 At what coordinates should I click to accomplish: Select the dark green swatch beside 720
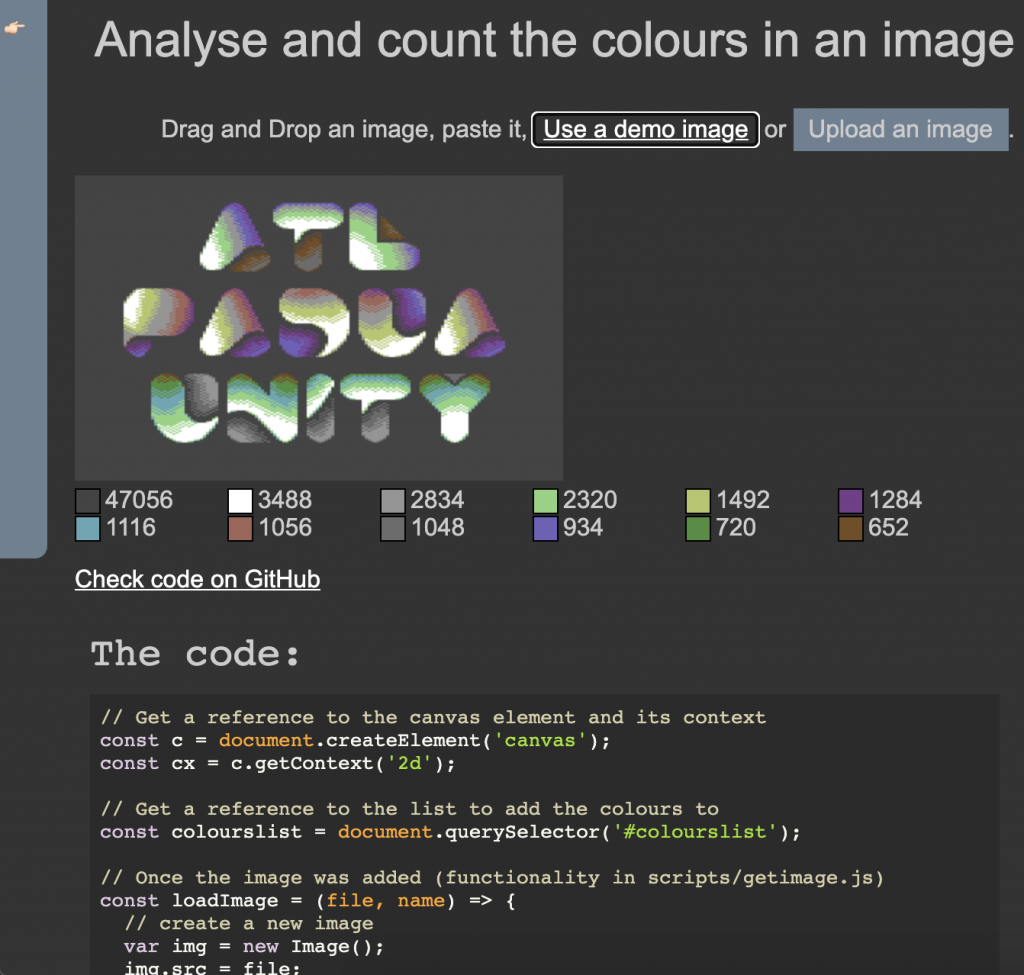click(698, 528)
